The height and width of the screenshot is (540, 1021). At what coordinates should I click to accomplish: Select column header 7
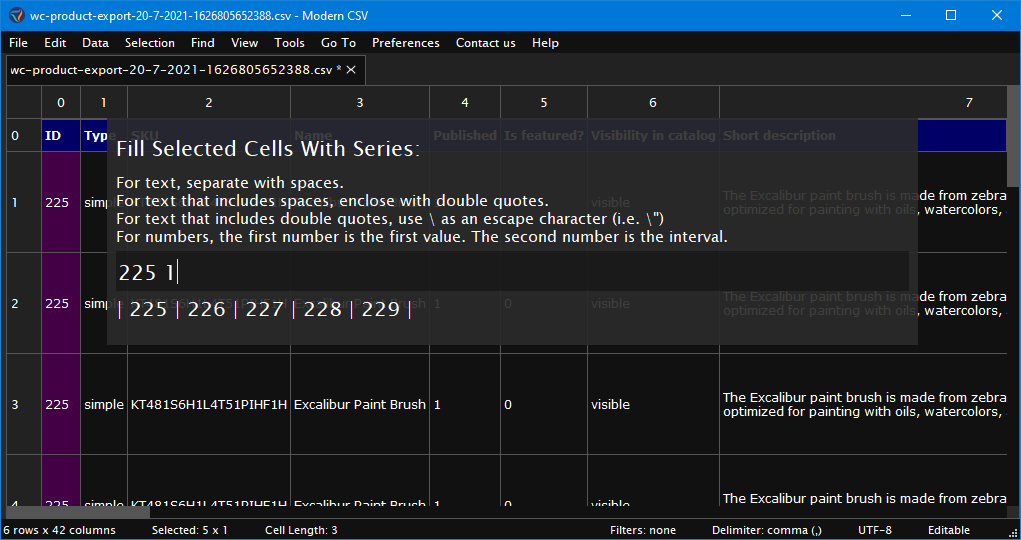(863, 102)
